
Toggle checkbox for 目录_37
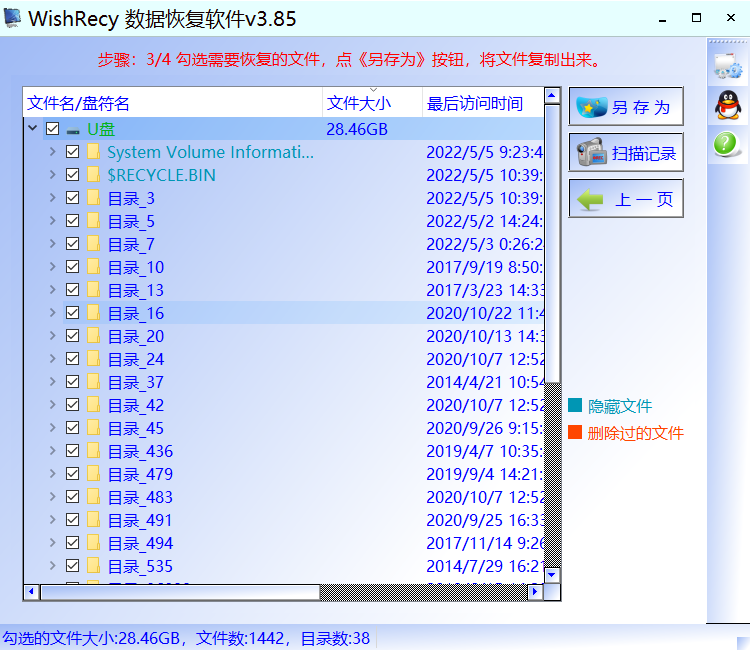point(72,382)
